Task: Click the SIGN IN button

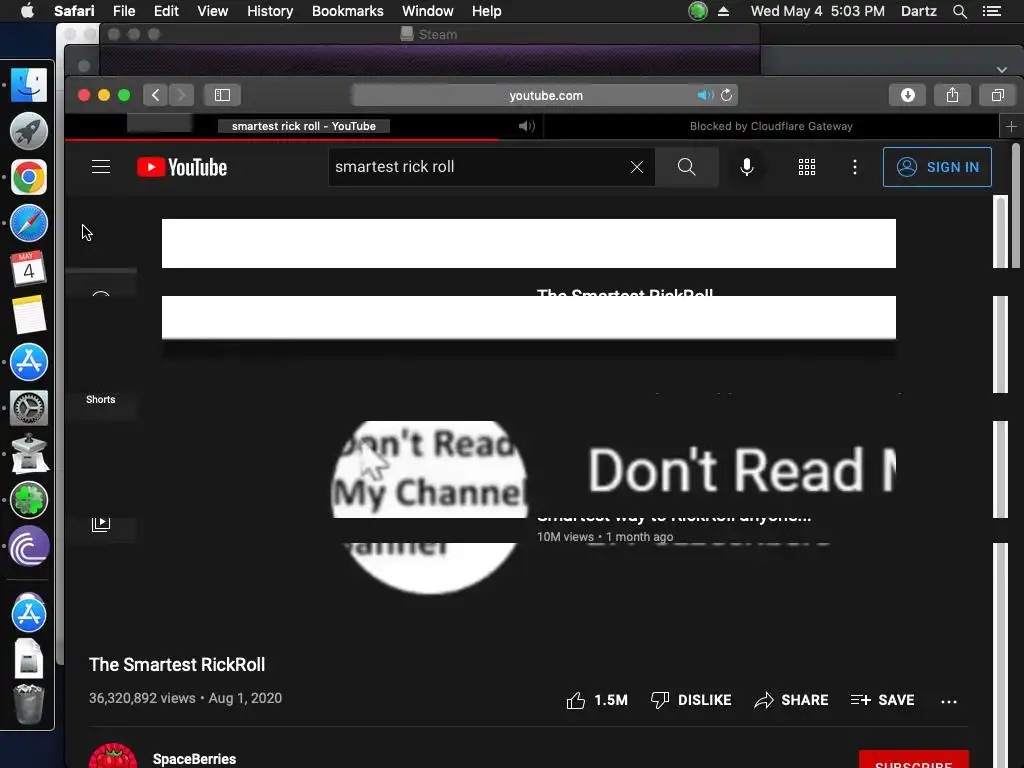Action: tap(937, 167)
